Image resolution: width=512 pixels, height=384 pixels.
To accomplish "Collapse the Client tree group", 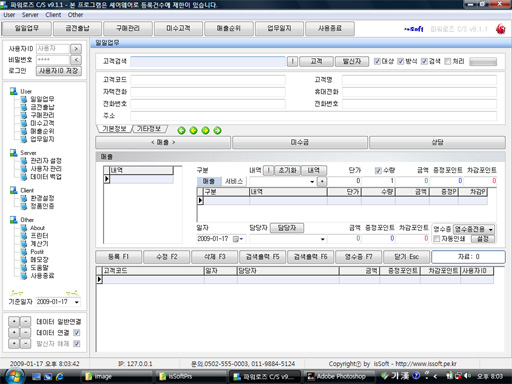I will [x=14, y=190].
